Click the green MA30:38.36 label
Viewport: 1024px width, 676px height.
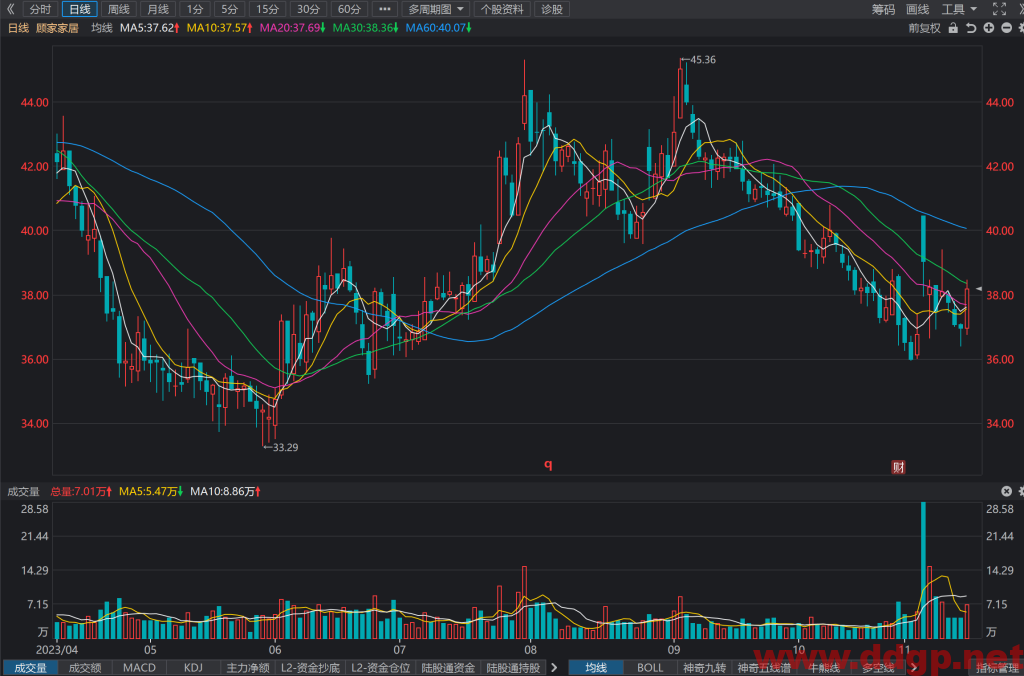pyautogui.click(x=365, y=28)
